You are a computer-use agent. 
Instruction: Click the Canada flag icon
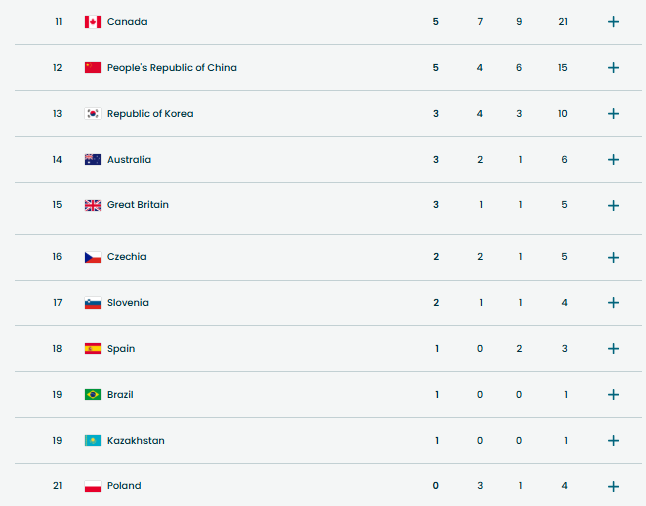(93, 22)
